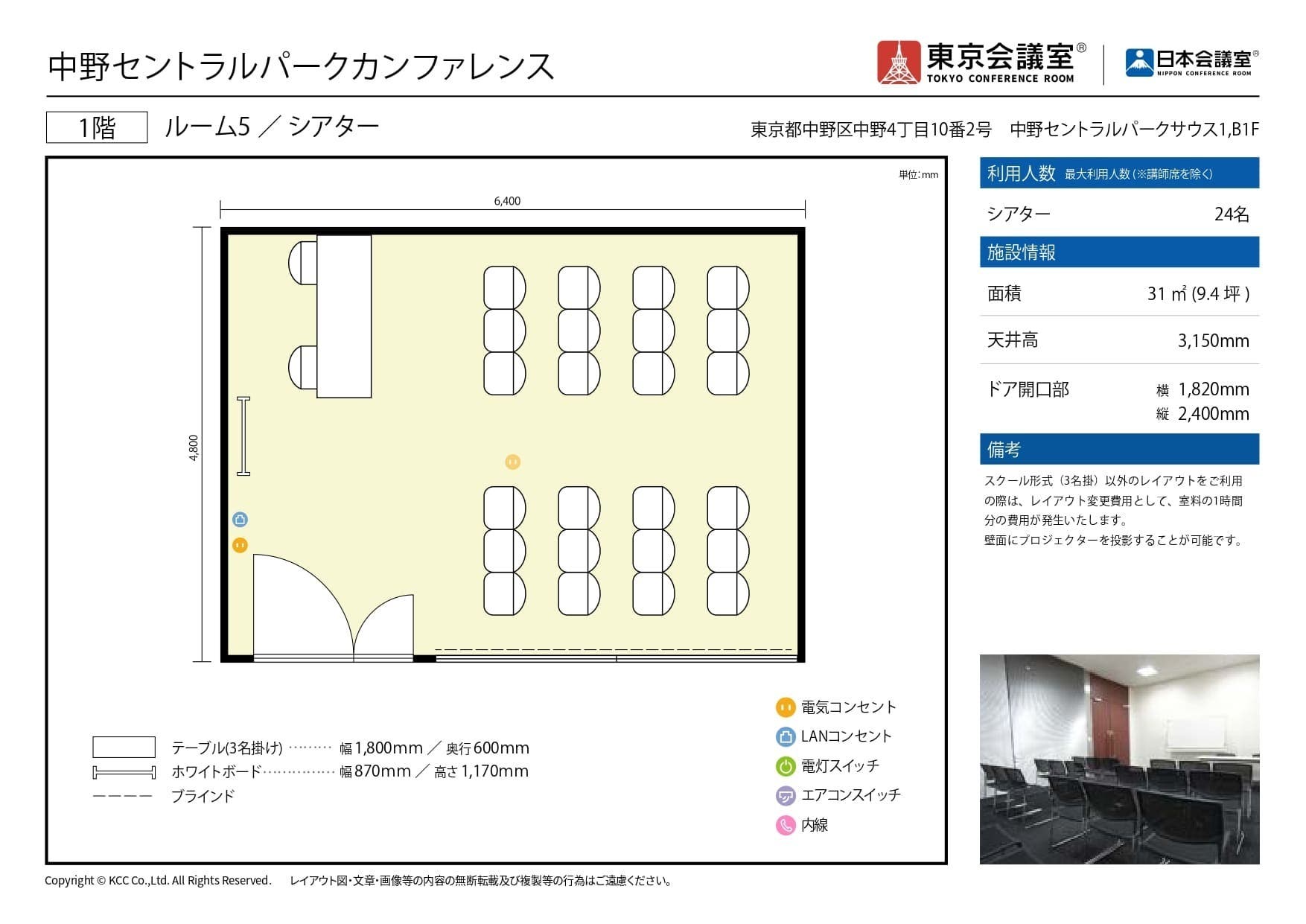
Task: Select the 日本会議室 mountain logo icon
Action: 1137,57
